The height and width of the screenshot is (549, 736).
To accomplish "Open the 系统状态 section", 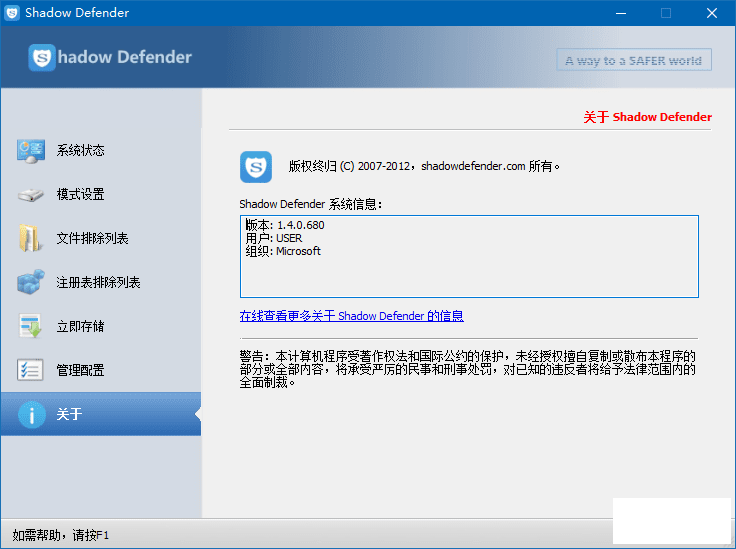I will click(101, 151).
